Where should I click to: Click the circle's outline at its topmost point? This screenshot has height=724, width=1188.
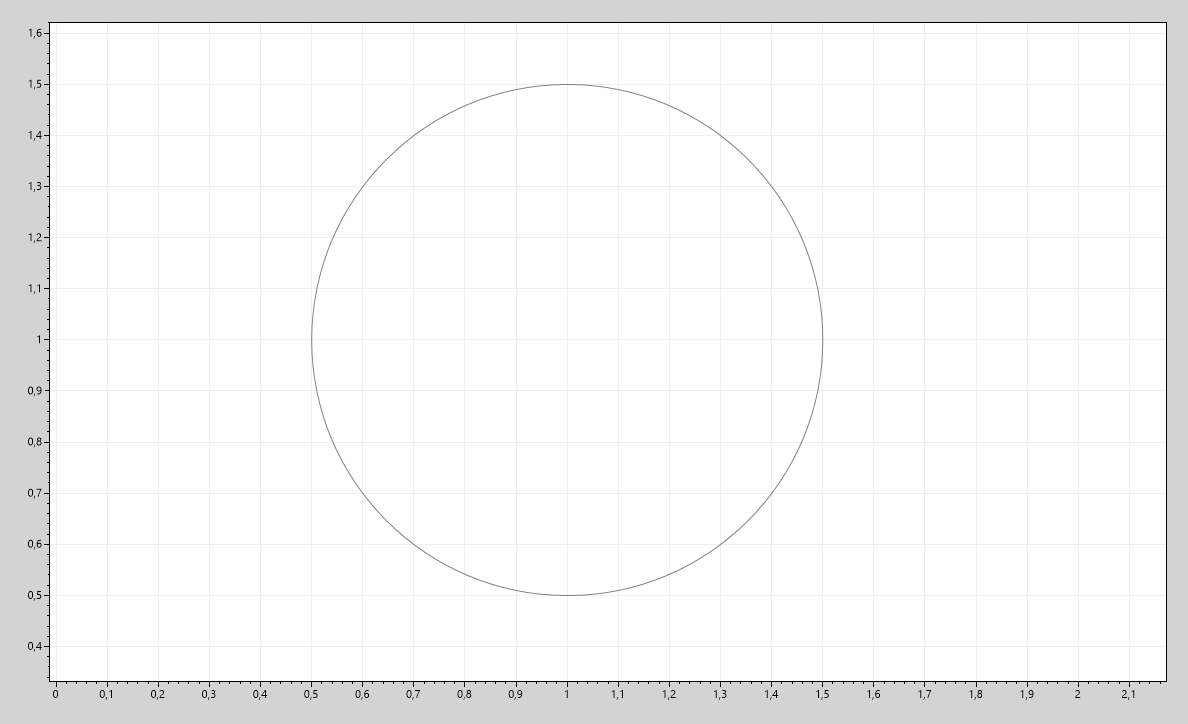pyautogui.click(x=567, y=85)
